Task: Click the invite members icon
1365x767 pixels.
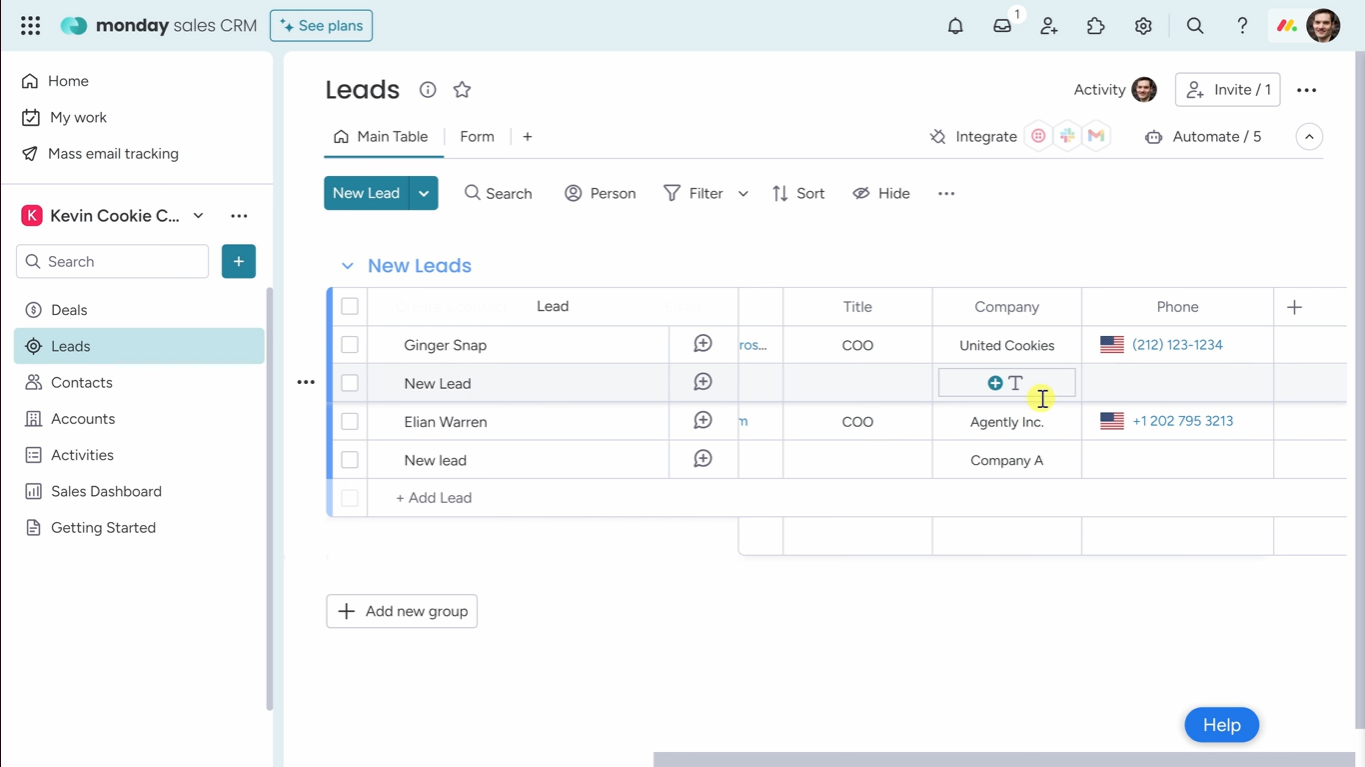Action: point(1048,25)
